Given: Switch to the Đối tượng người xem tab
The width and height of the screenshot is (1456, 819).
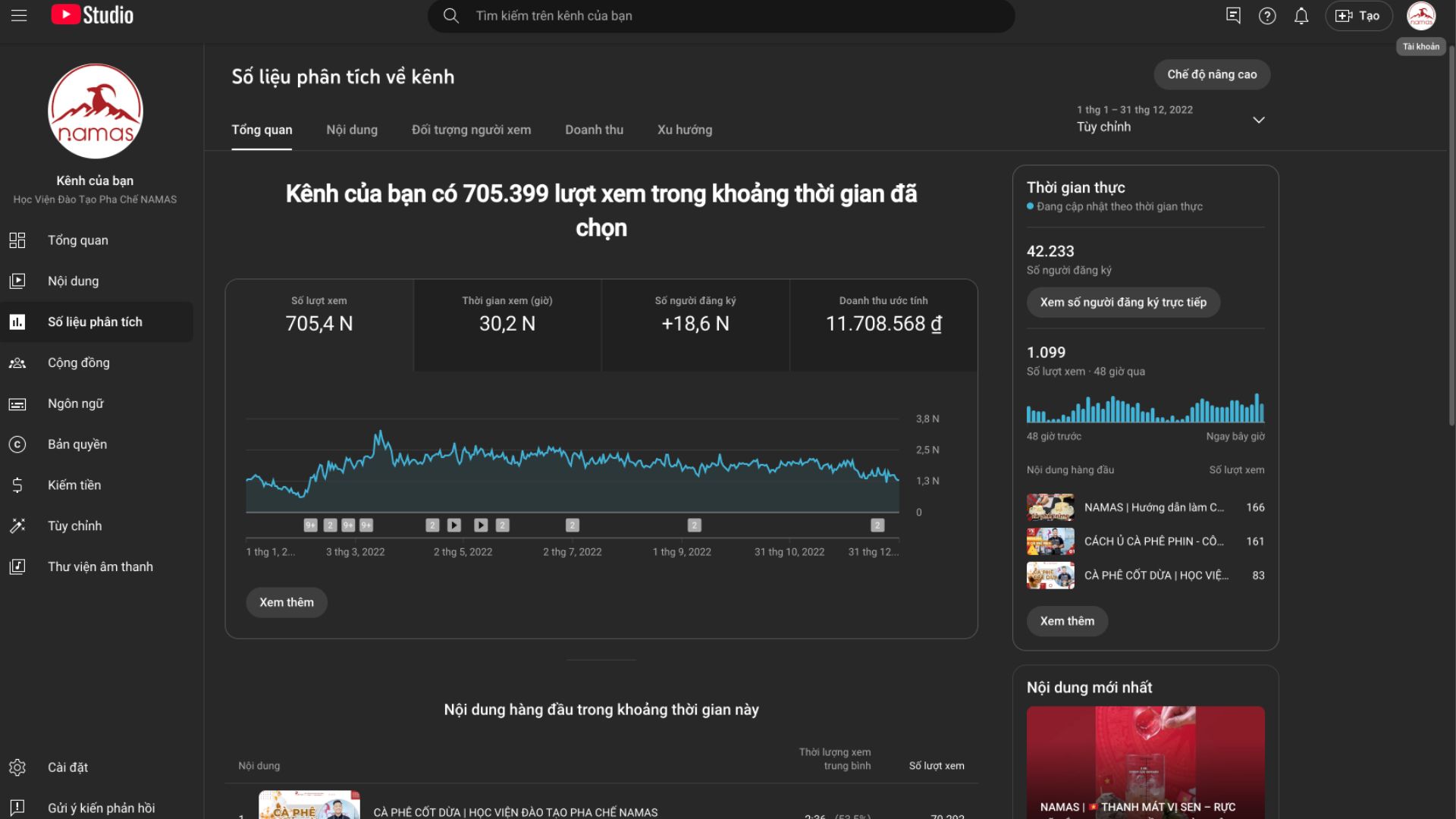Looking at the screenshot, I should pos(471,130).
